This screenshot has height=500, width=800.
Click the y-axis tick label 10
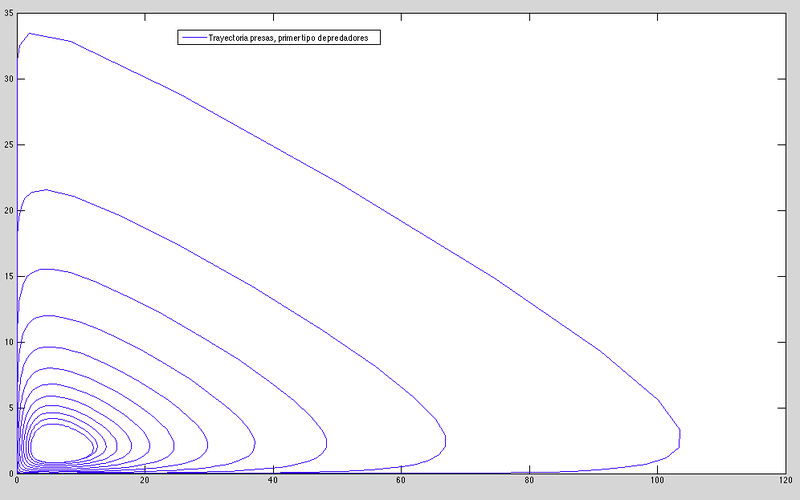(7, 342)
